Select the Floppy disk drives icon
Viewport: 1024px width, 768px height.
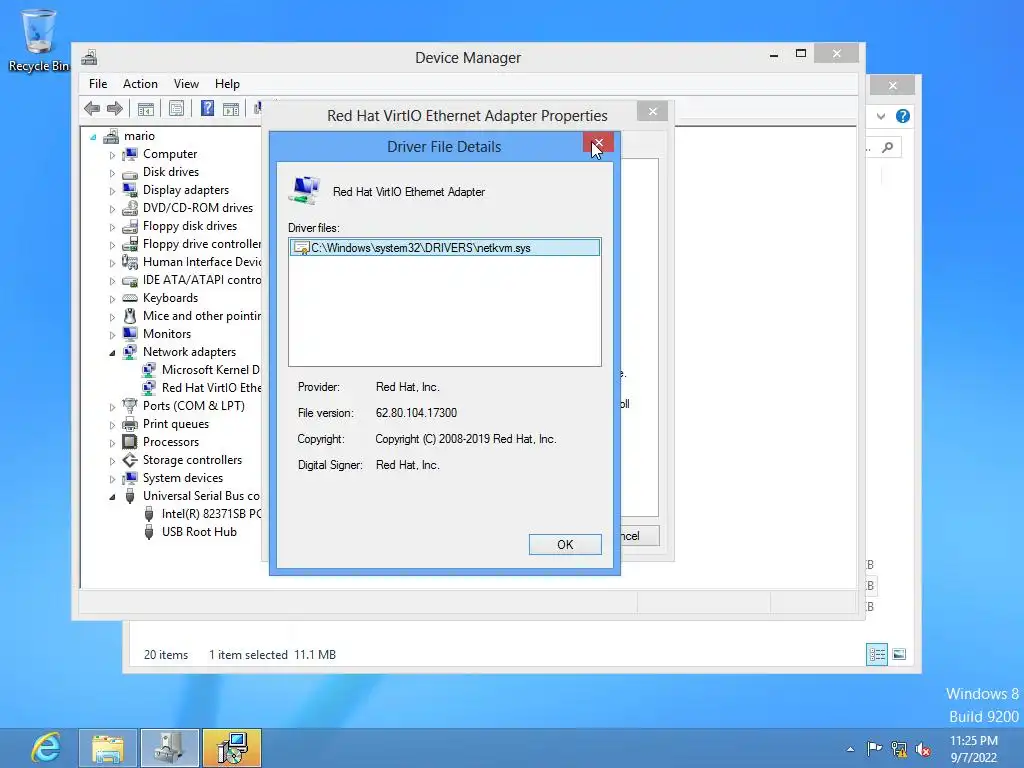pyautogui.click(x=130, y=226)
